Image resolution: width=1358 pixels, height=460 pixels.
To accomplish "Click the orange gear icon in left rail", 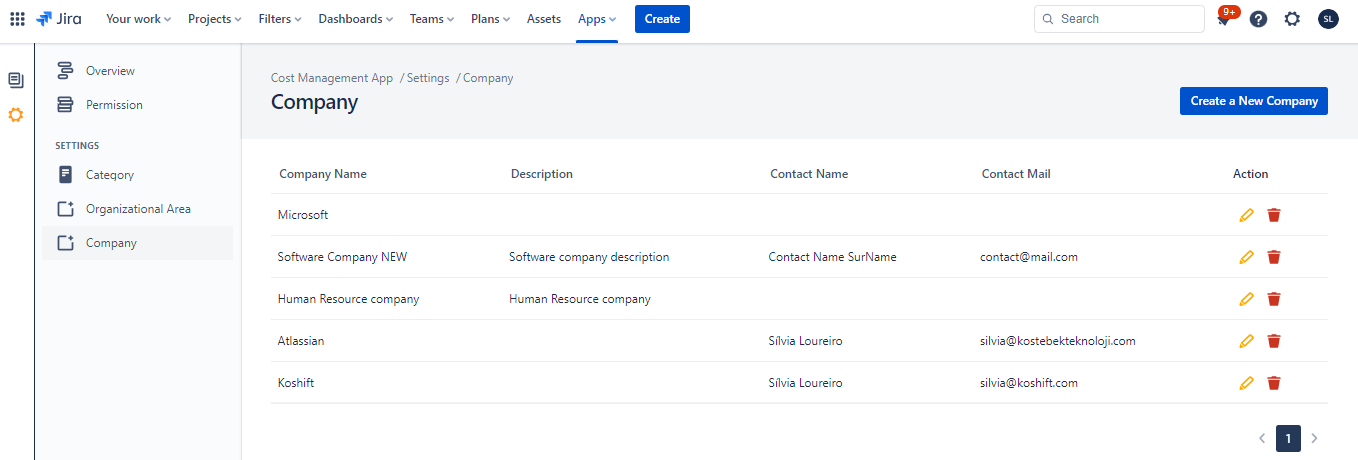I will click(x=16, y=115).
